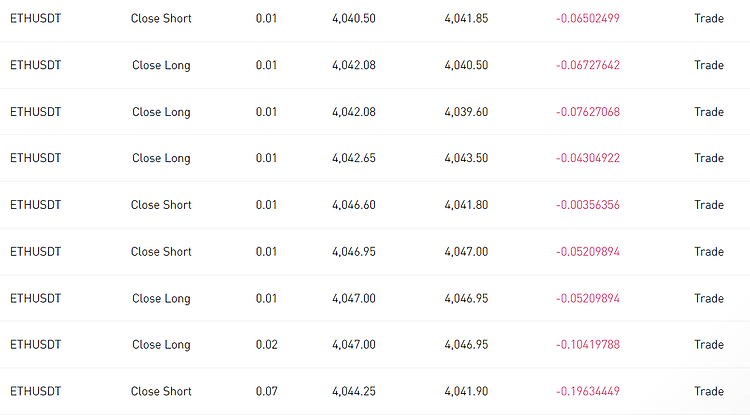Click Trade in the -0.04304922 row
The image size is (750, 415).
click(709, 158)
